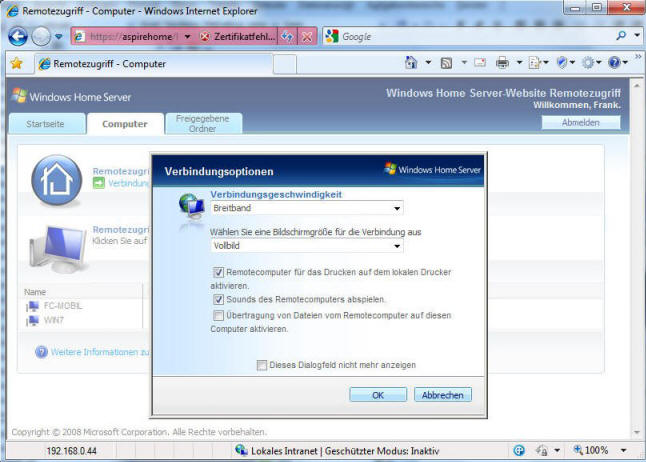
Task: Expand the toolbar overflow chevron
Action: coord(638,56)
